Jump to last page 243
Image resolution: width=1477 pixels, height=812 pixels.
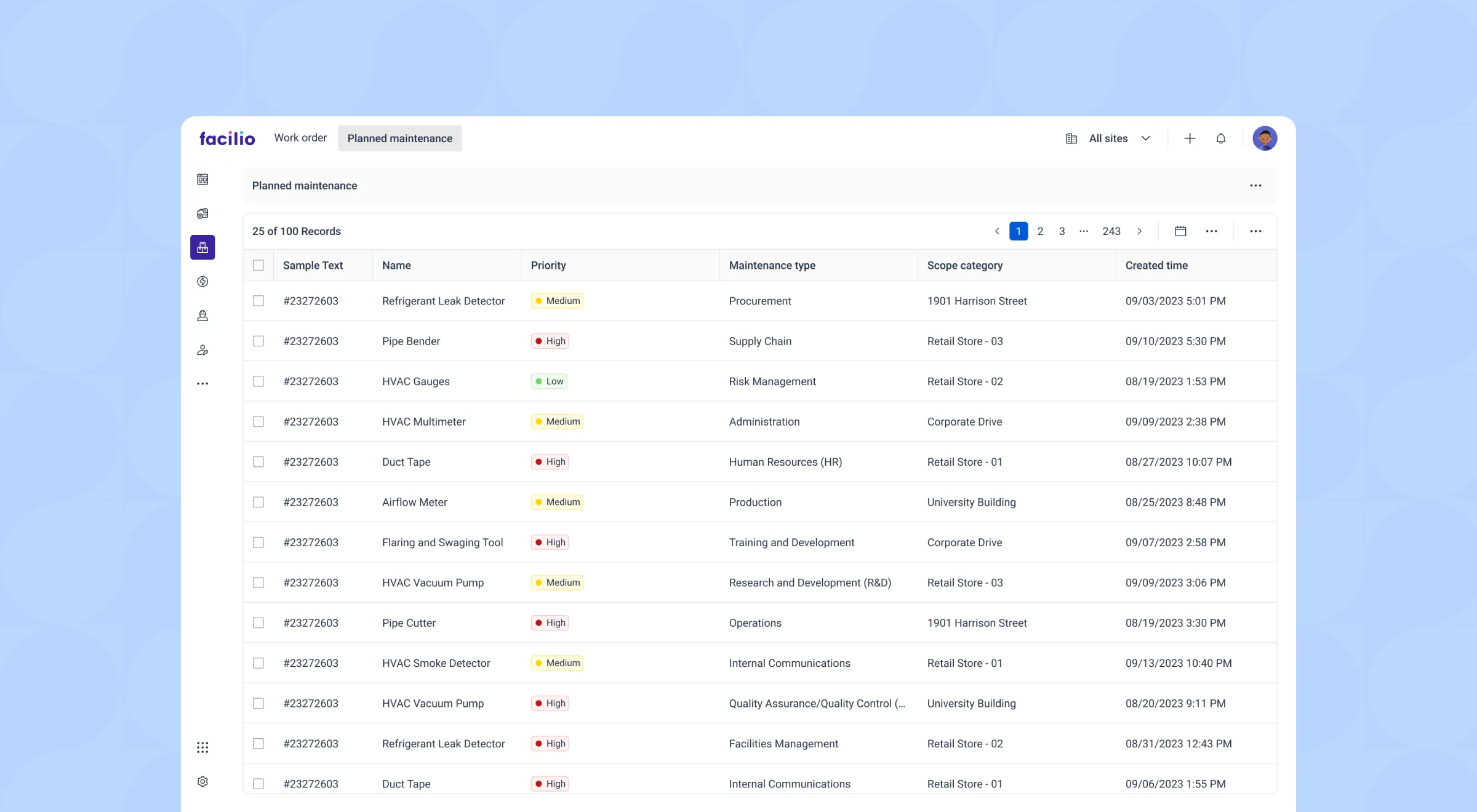[1111, 231]
